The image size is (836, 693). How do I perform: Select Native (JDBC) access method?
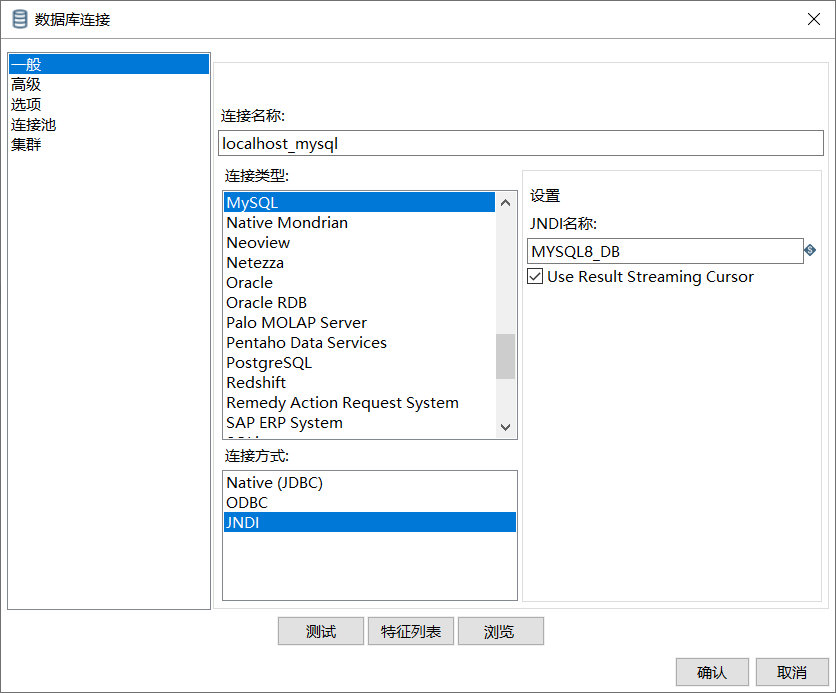point(370,482)
